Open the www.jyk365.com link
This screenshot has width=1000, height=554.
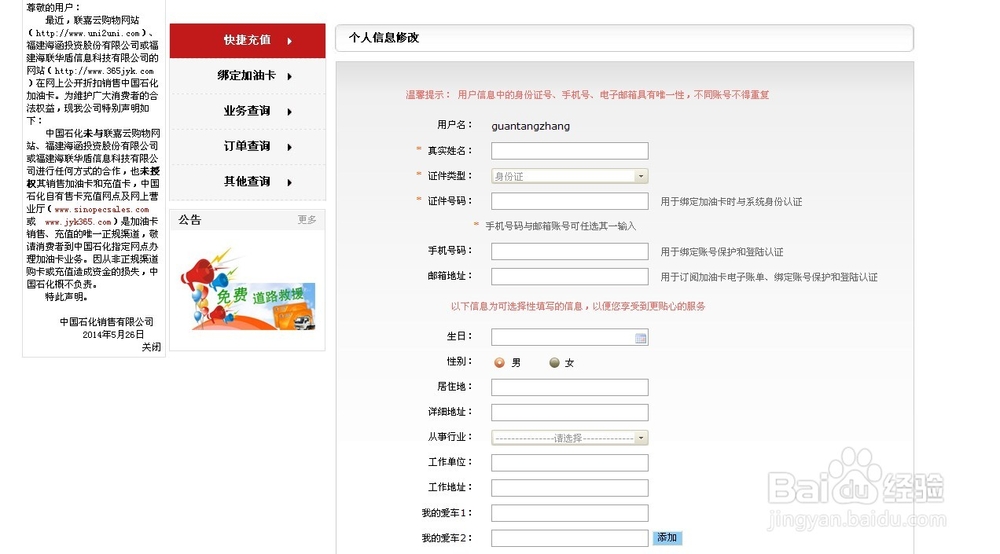coord(78,222)
